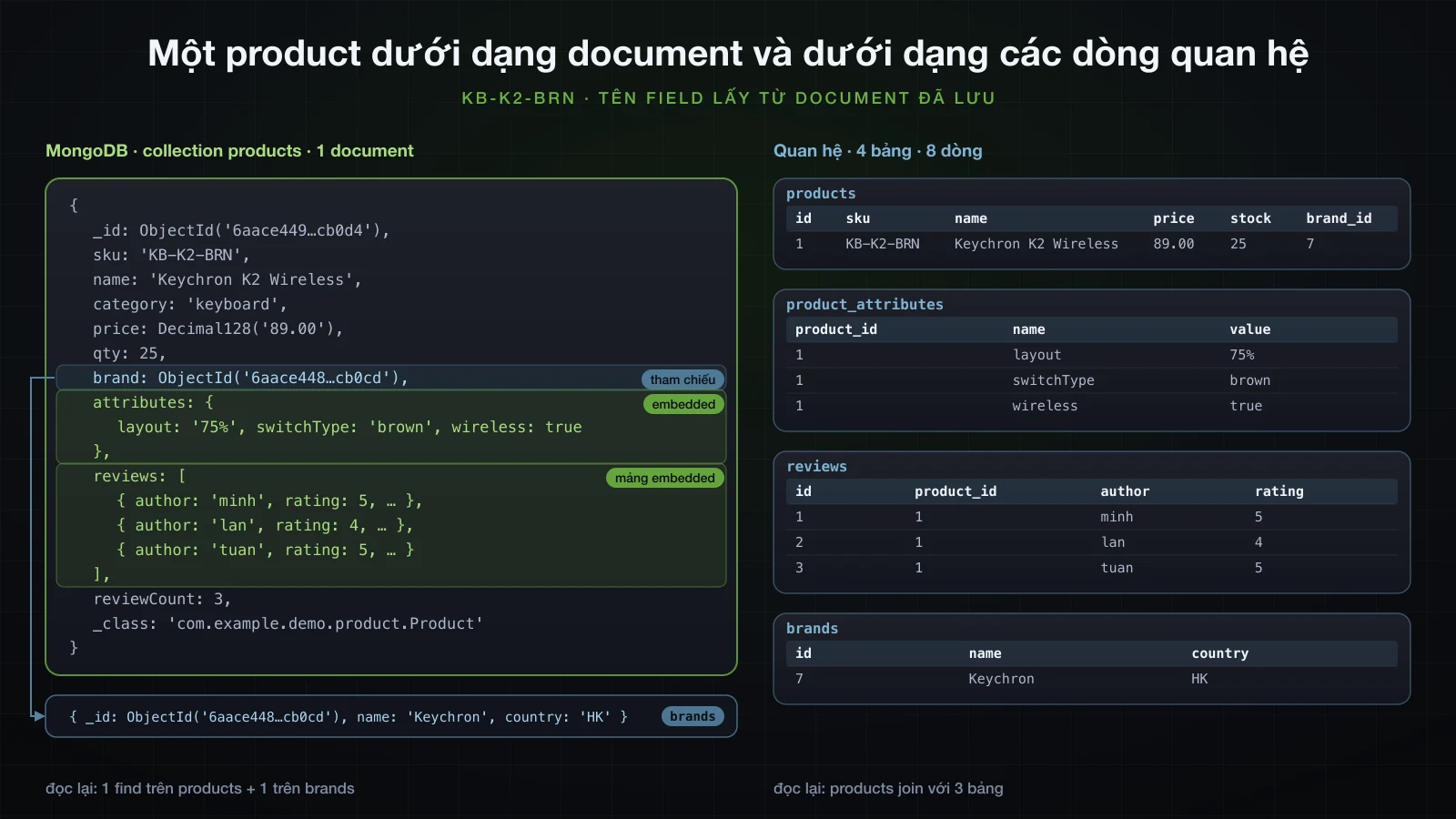Click the 'value' column header in product_attributes
The image size is (1456, 819).
tap(1250, 329)
